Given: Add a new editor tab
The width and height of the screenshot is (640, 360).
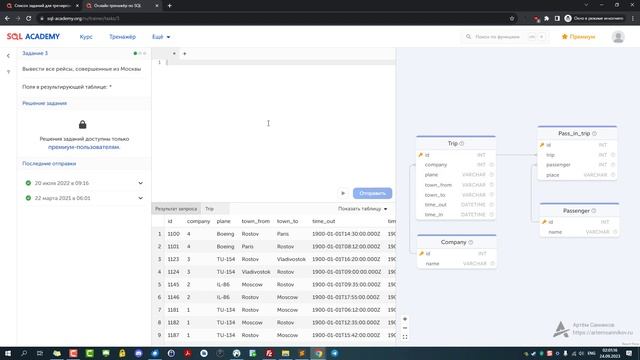Looking at the screenshot, I should (184, 53).
